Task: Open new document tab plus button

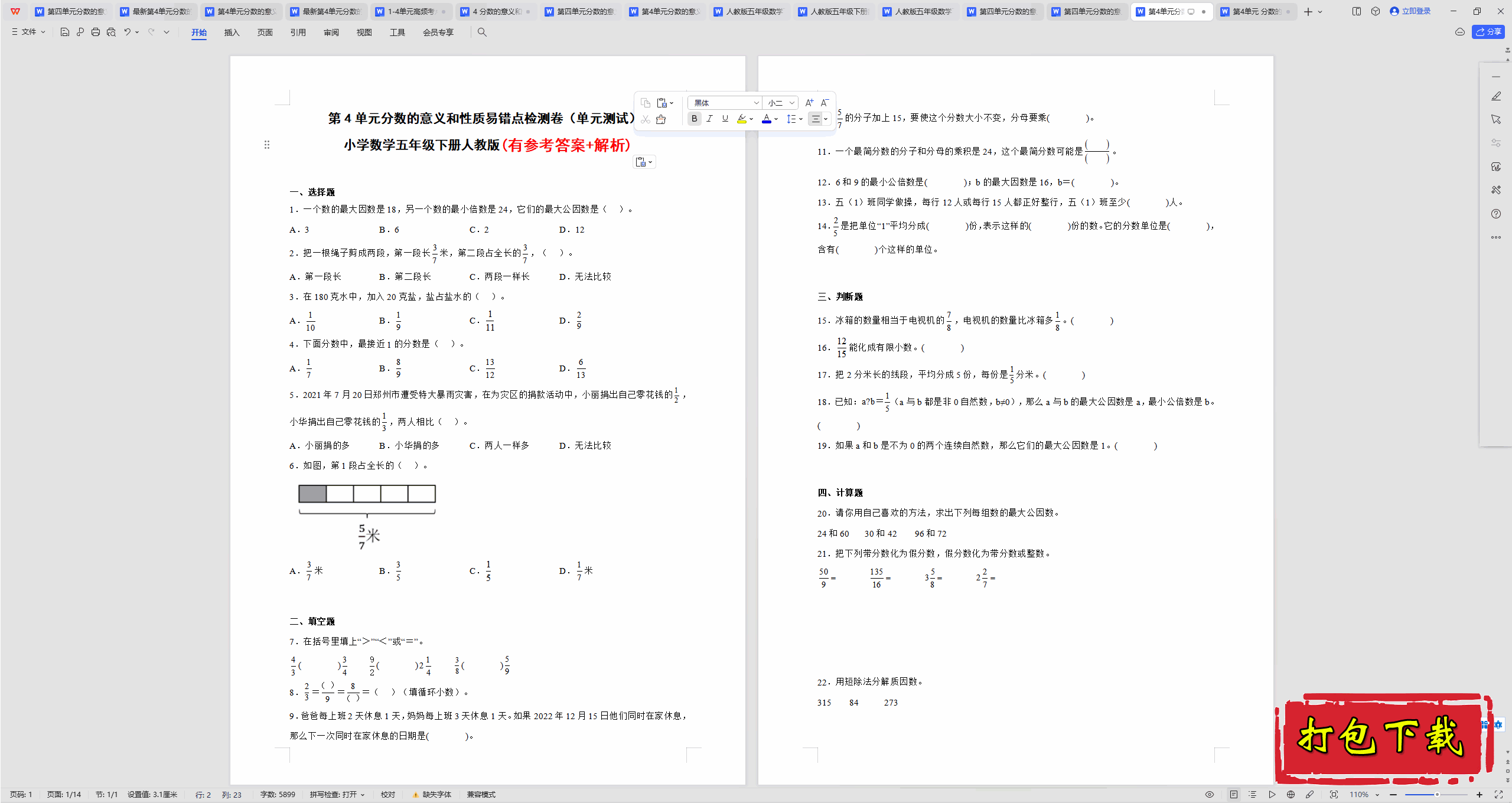Action: coord(1308,11)
